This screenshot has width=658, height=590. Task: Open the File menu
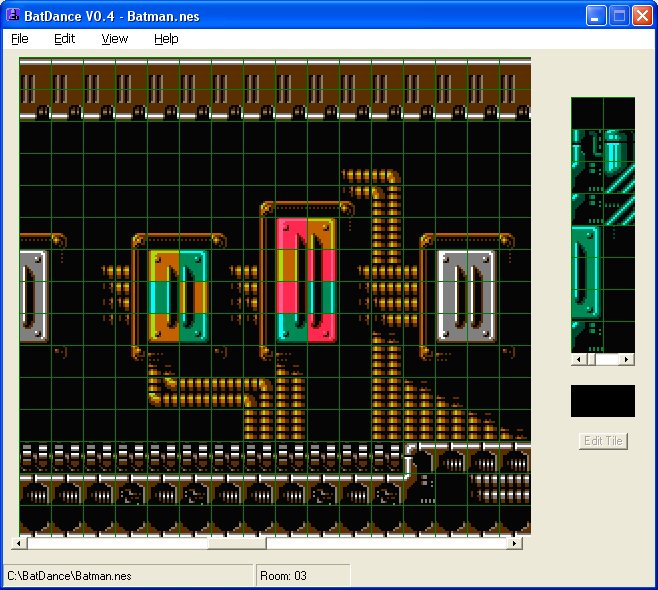[x=20, y=39]
